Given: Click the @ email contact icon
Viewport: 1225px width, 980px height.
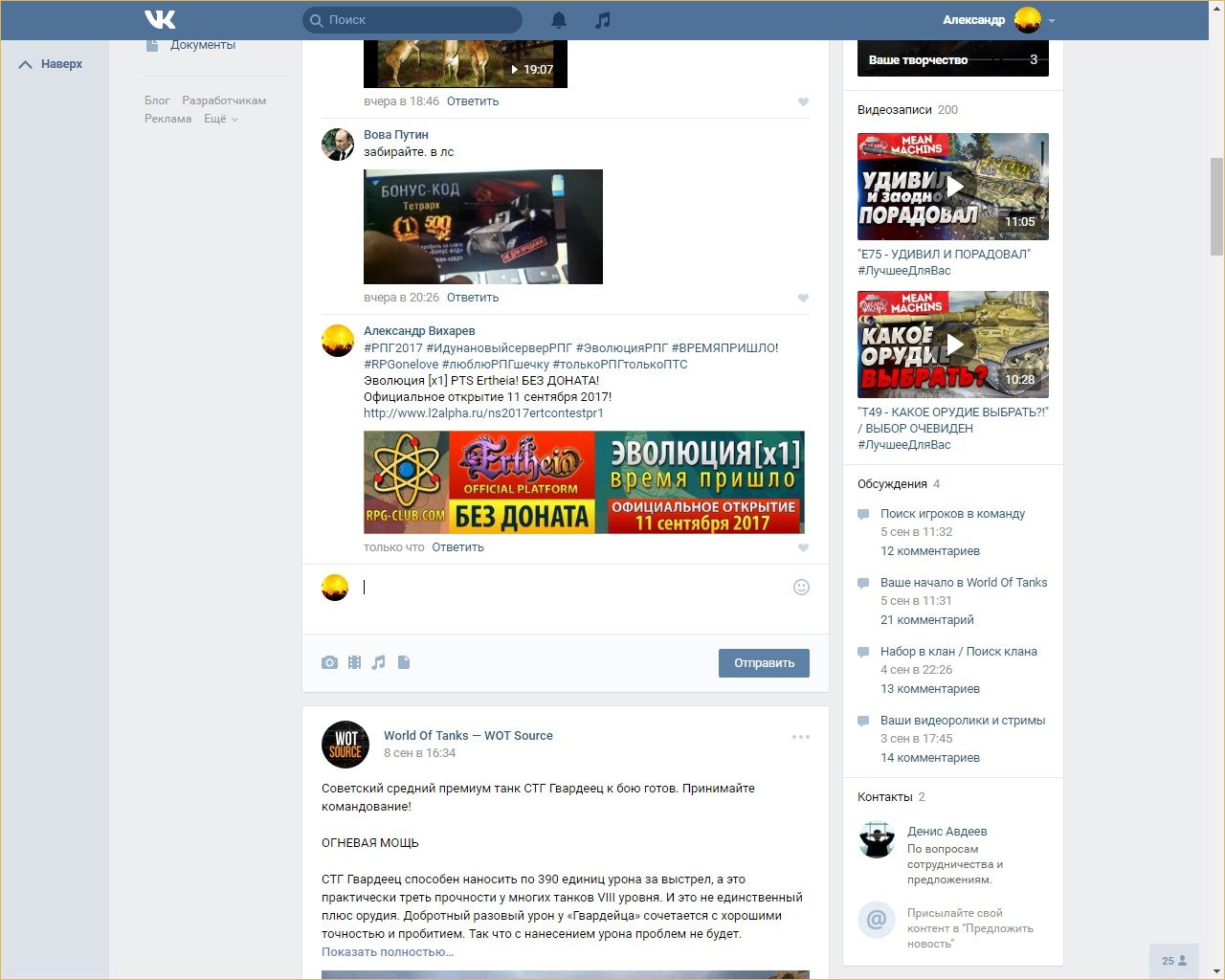Looking at the screenshot, I should coord(877,921).
